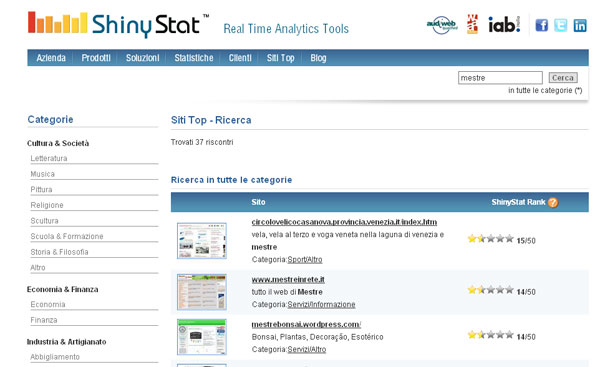This screenshot has width=600, height=367.
Task: Click the iab Italia logo
Action: tap(504, 25)
